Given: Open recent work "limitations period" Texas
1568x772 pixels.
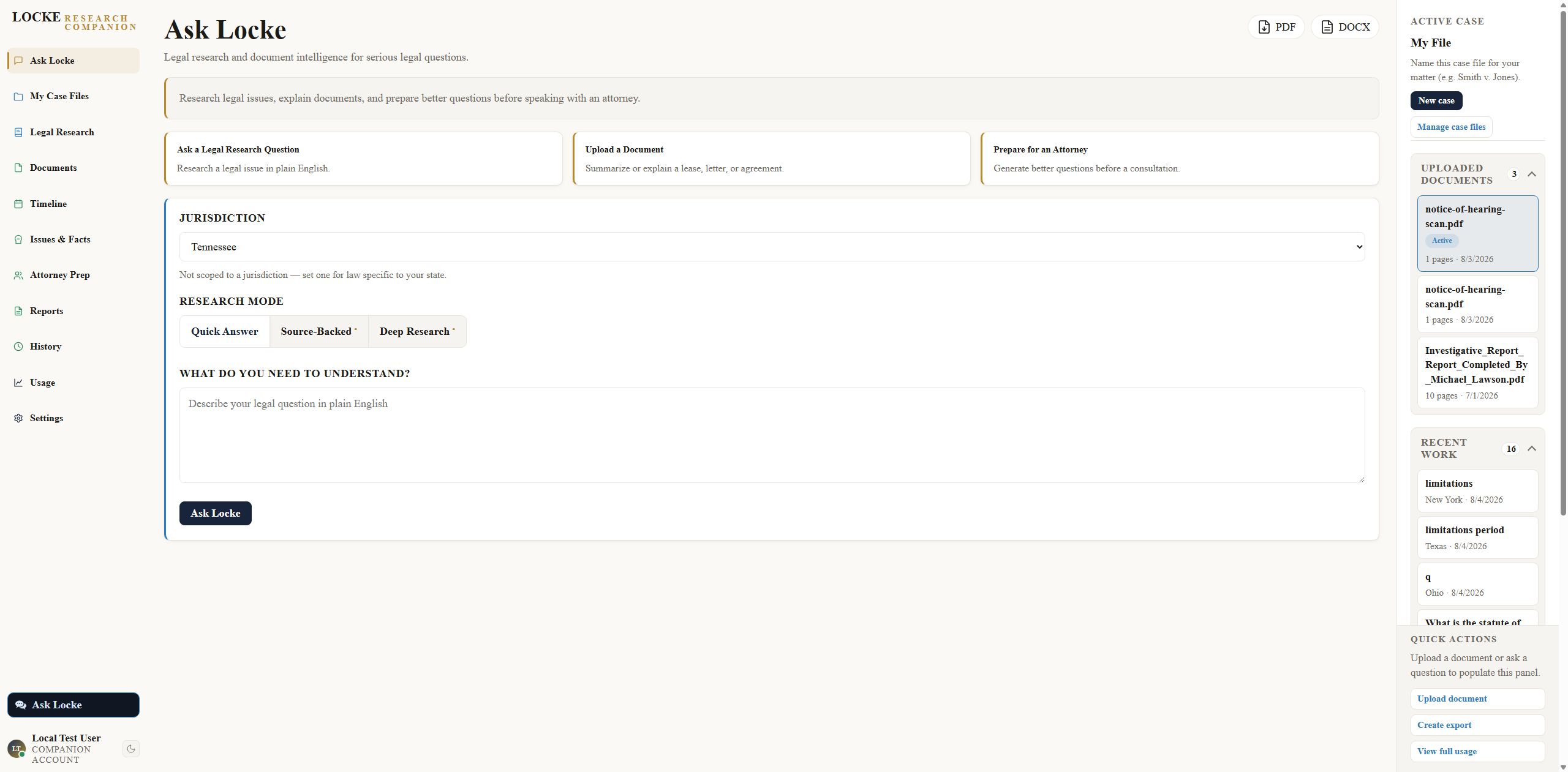Looking at the screenshot, I should pos(1477,538).
